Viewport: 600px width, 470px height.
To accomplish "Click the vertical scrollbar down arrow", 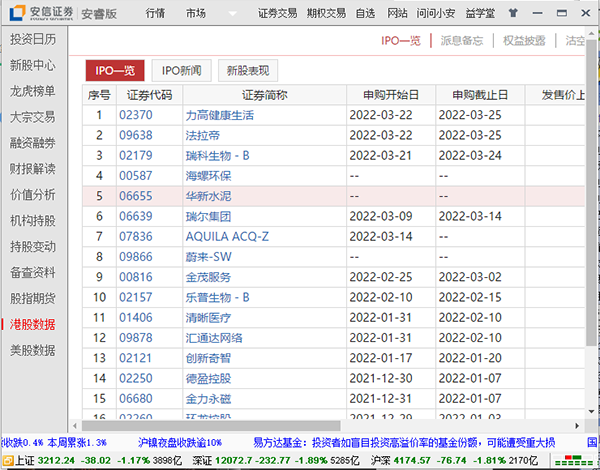I will [x=592, y=412].
